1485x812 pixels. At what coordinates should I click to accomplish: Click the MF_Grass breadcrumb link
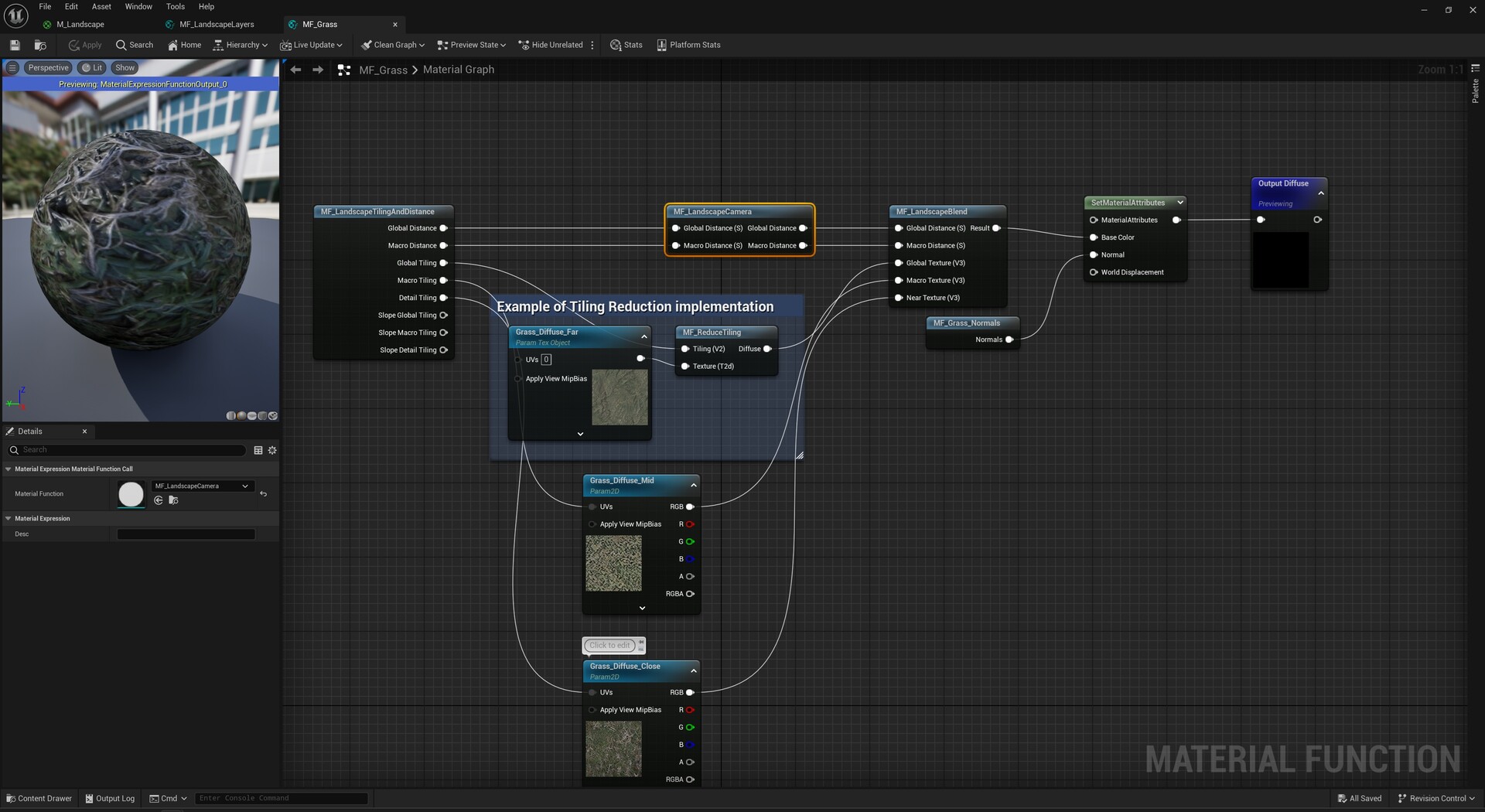[x=384, y=70]
